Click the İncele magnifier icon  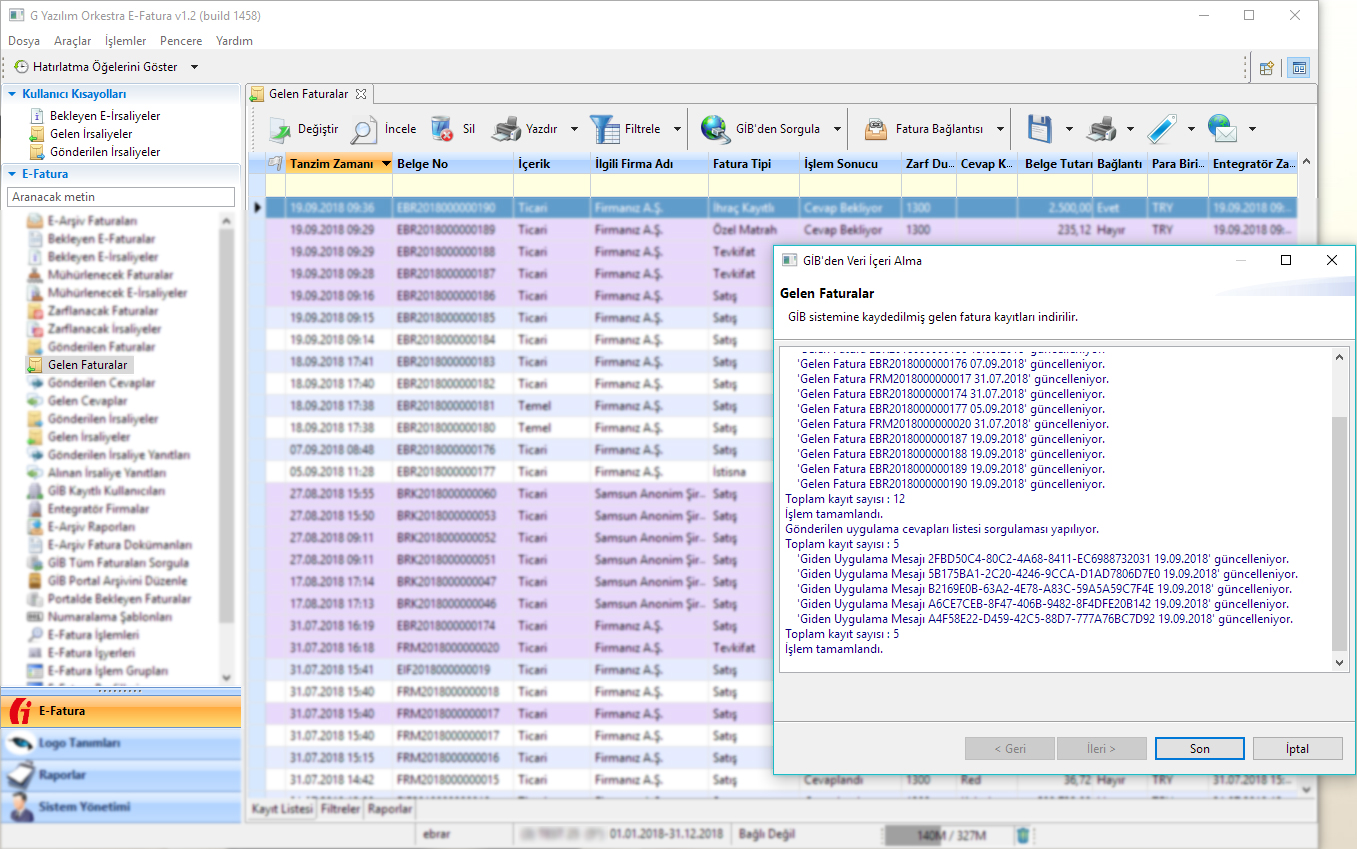363,129
